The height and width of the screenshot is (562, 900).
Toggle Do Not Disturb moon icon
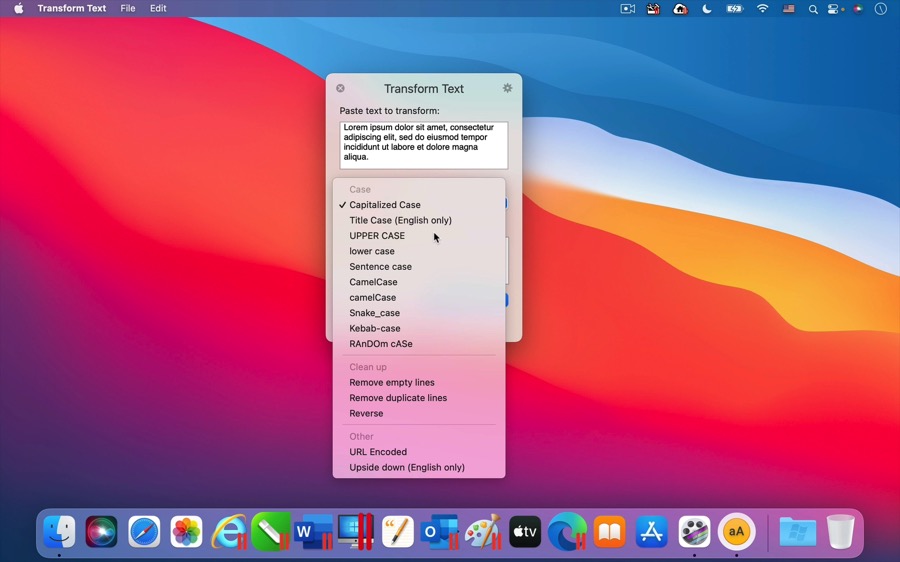point(707,9)
